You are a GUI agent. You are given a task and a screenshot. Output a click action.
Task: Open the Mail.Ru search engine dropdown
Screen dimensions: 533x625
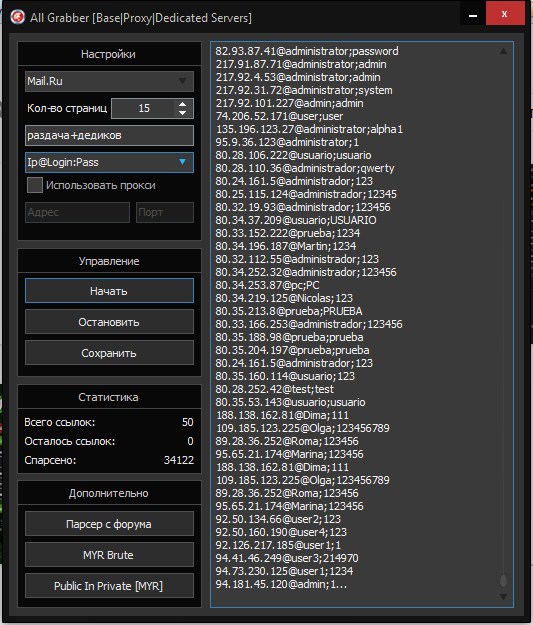tap(109, 81)
